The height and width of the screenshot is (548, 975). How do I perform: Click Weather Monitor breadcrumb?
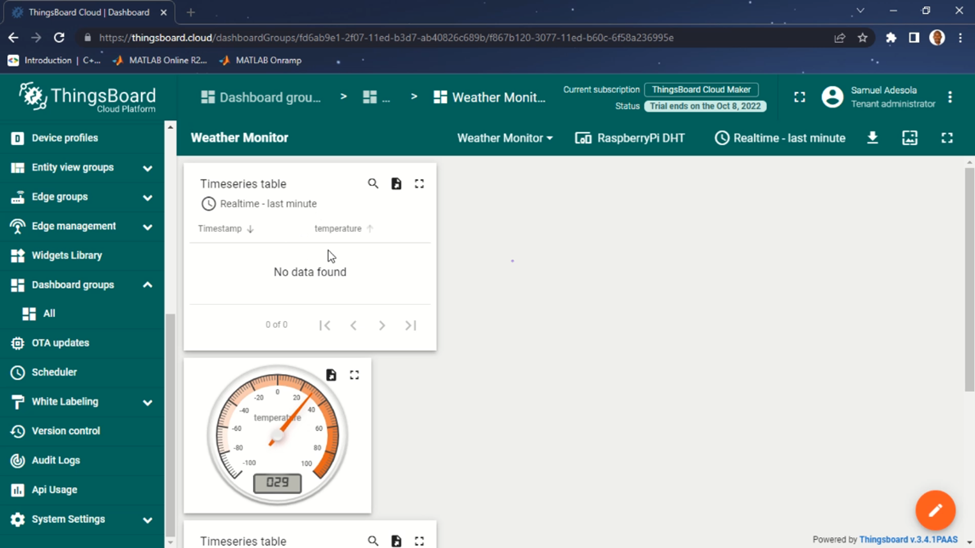click(489, 98)
